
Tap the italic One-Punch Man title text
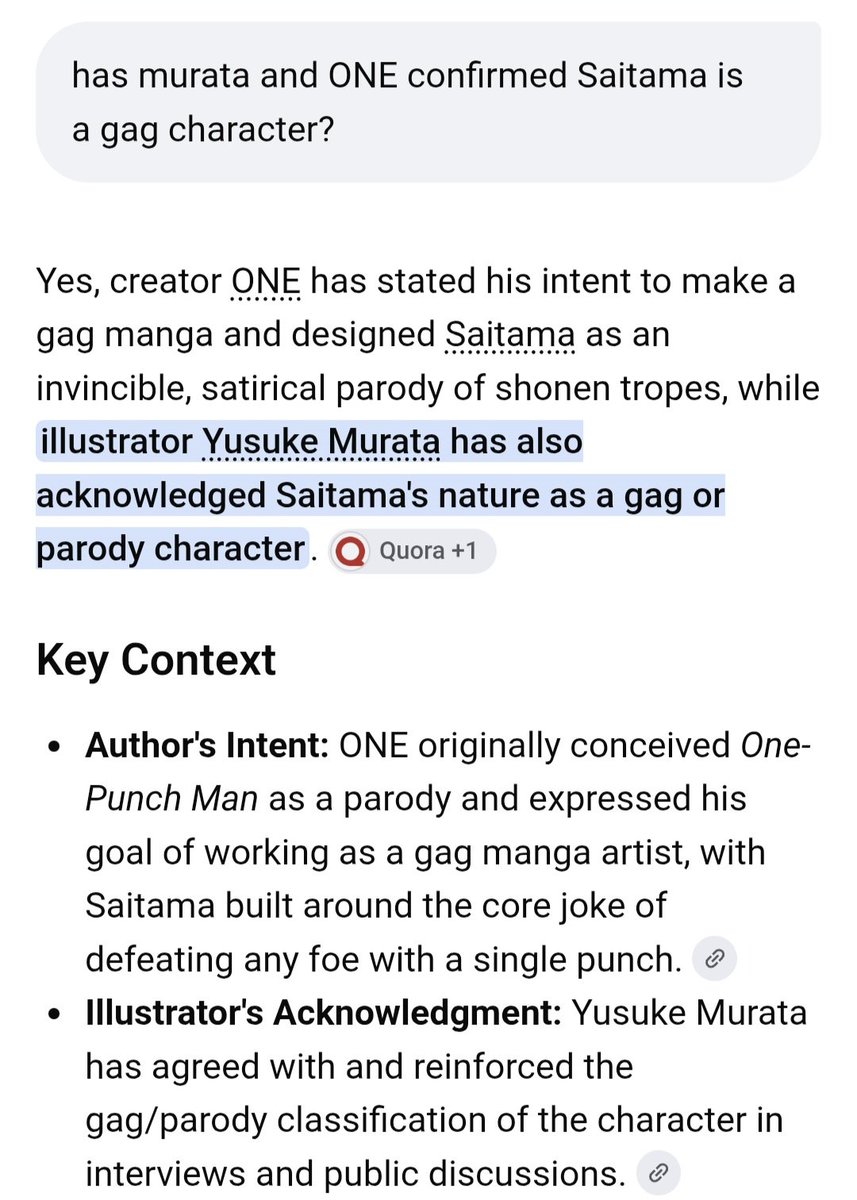pos(441,772)
